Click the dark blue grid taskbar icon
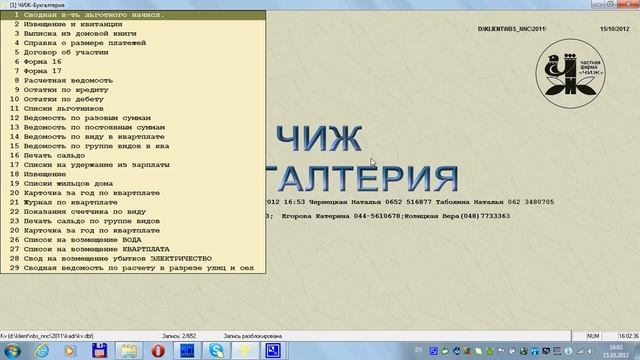 coord(187,351)
